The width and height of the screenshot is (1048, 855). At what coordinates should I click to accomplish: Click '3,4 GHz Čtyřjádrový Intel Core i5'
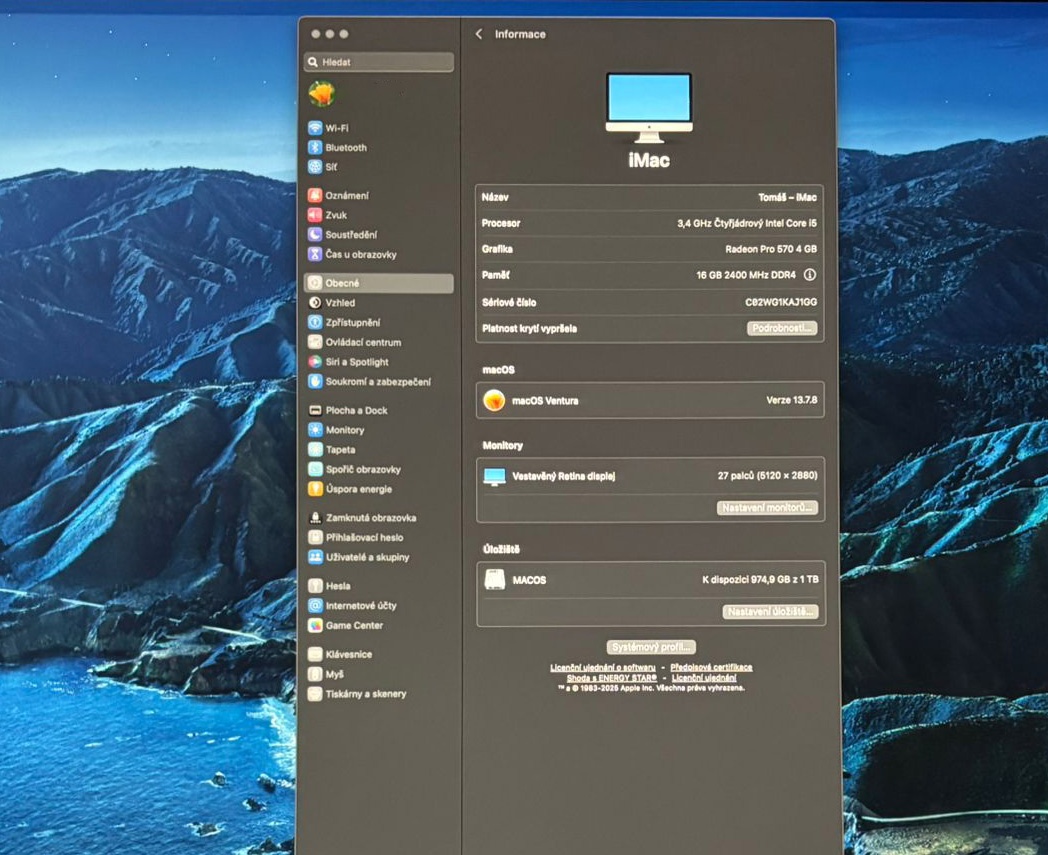tap(747, 223)
